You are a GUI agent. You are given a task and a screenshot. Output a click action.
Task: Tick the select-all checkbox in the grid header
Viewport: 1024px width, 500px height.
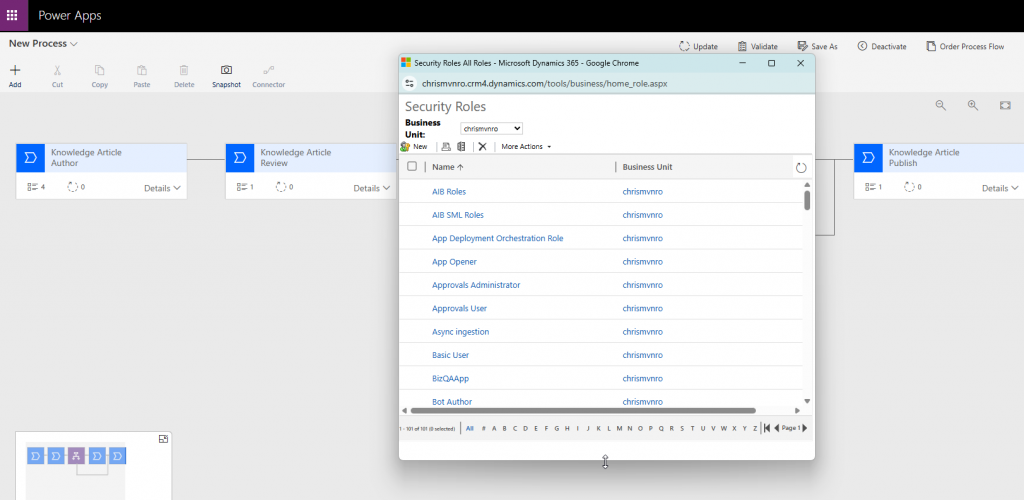(412, 167)
